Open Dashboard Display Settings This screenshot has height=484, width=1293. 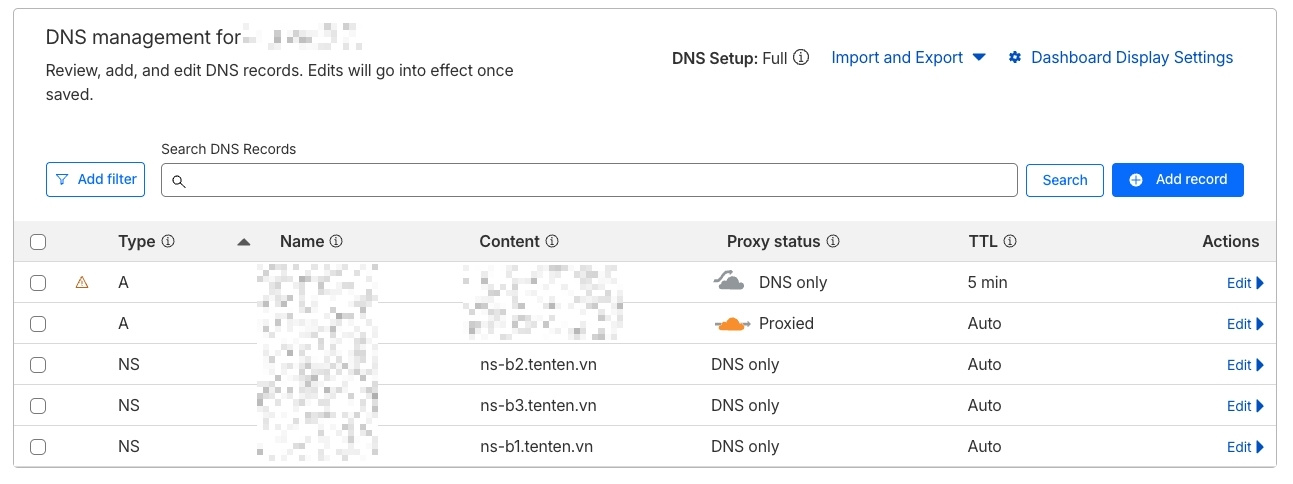pyautogui.click(x=1120, y=58)
